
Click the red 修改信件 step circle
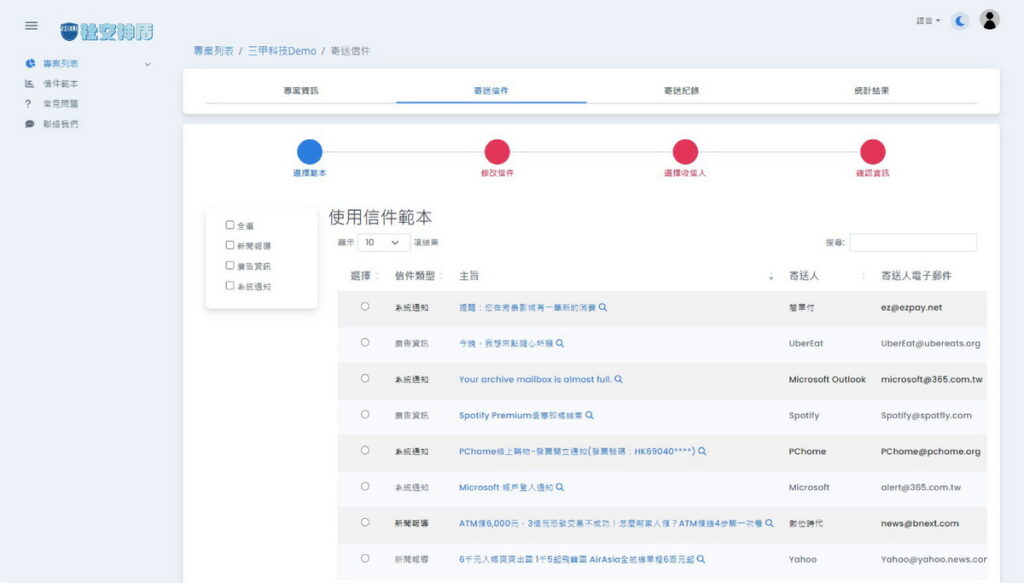[497, 151]
